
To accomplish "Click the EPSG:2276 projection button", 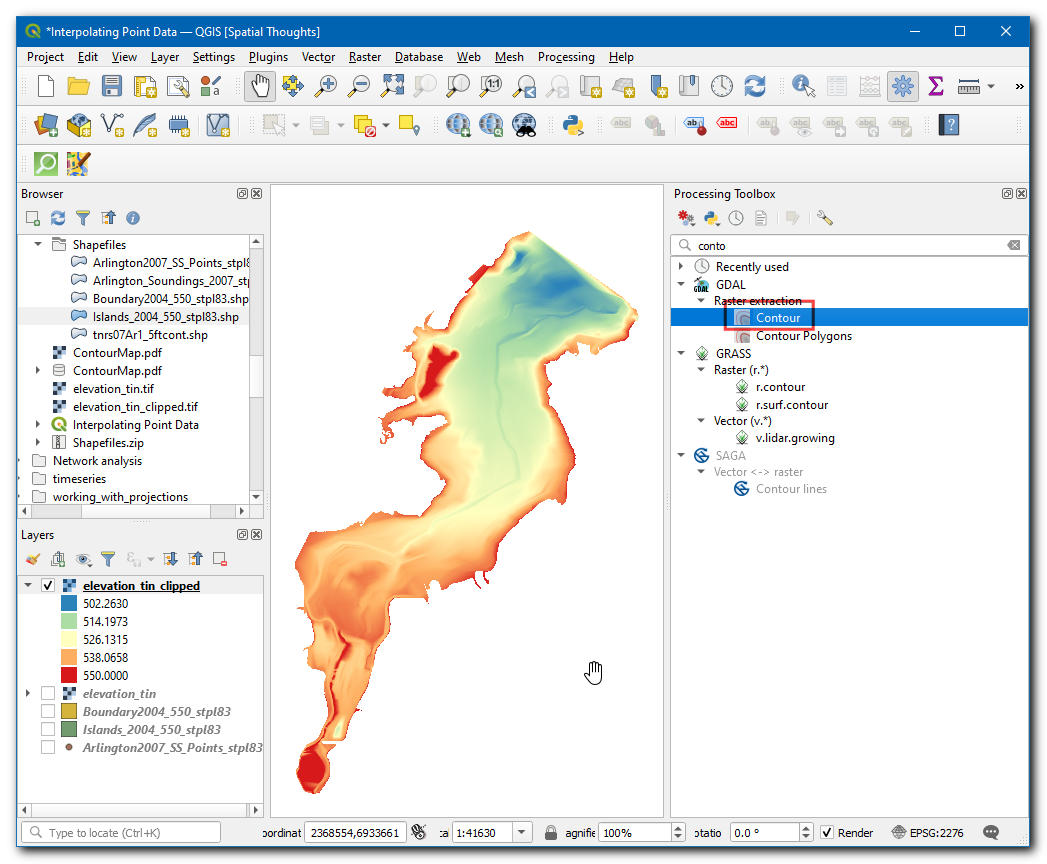I will 928,833.
